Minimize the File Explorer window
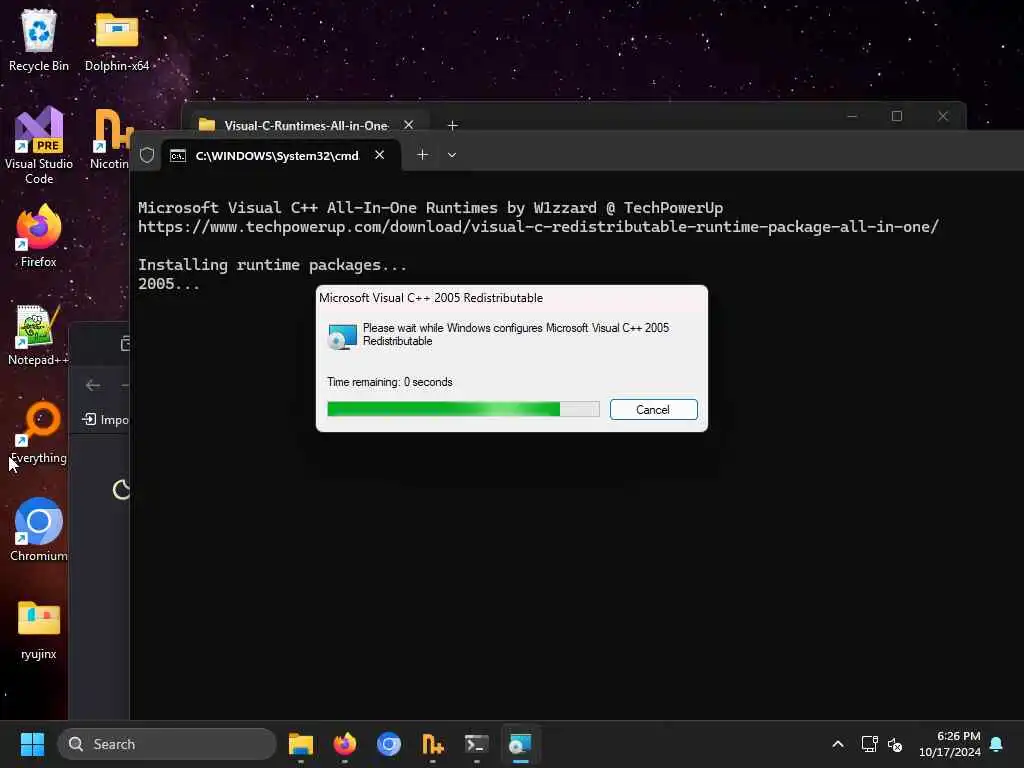Image resolution: width=1024 pixels, height=768 pixels. pyautogui.click(x=852, y=116)
